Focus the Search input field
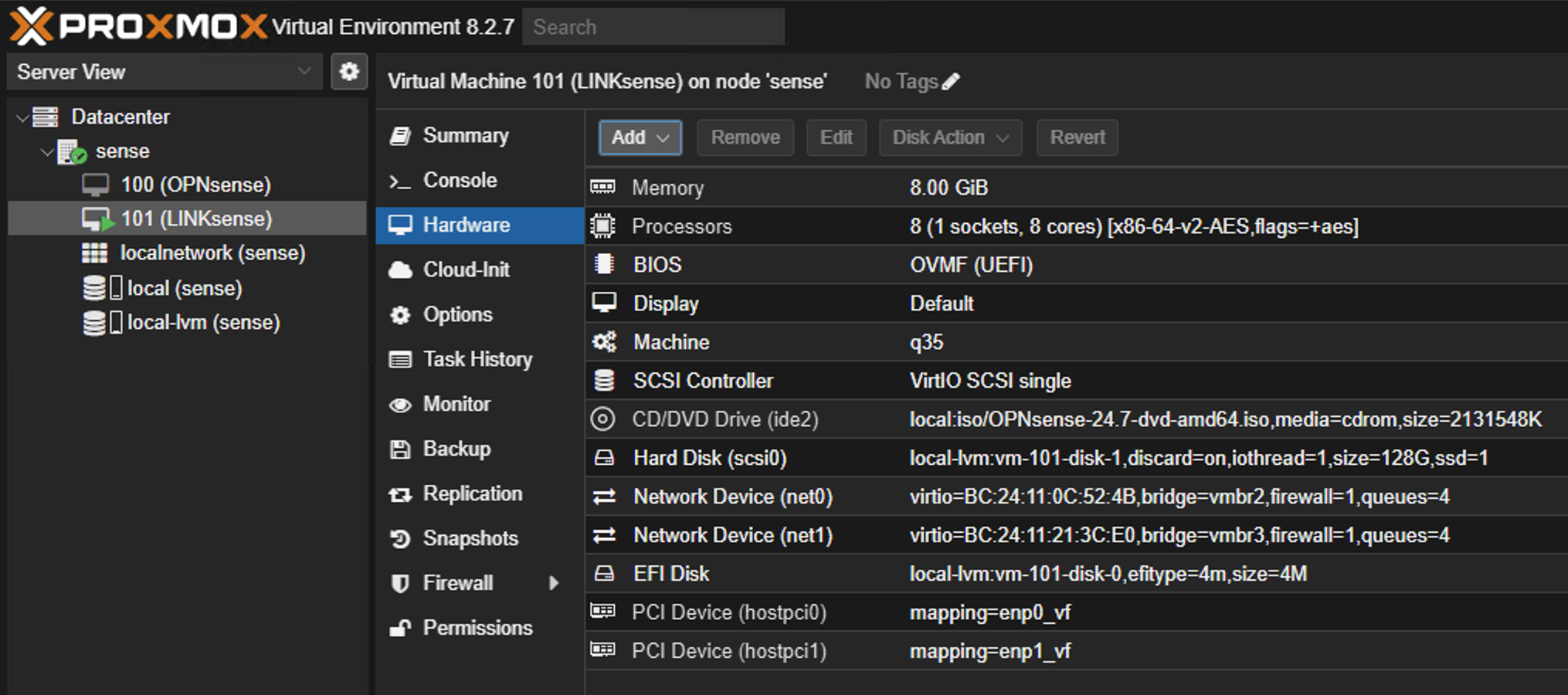The width and height of the screenshot is (1568, 695). point(653,27)
